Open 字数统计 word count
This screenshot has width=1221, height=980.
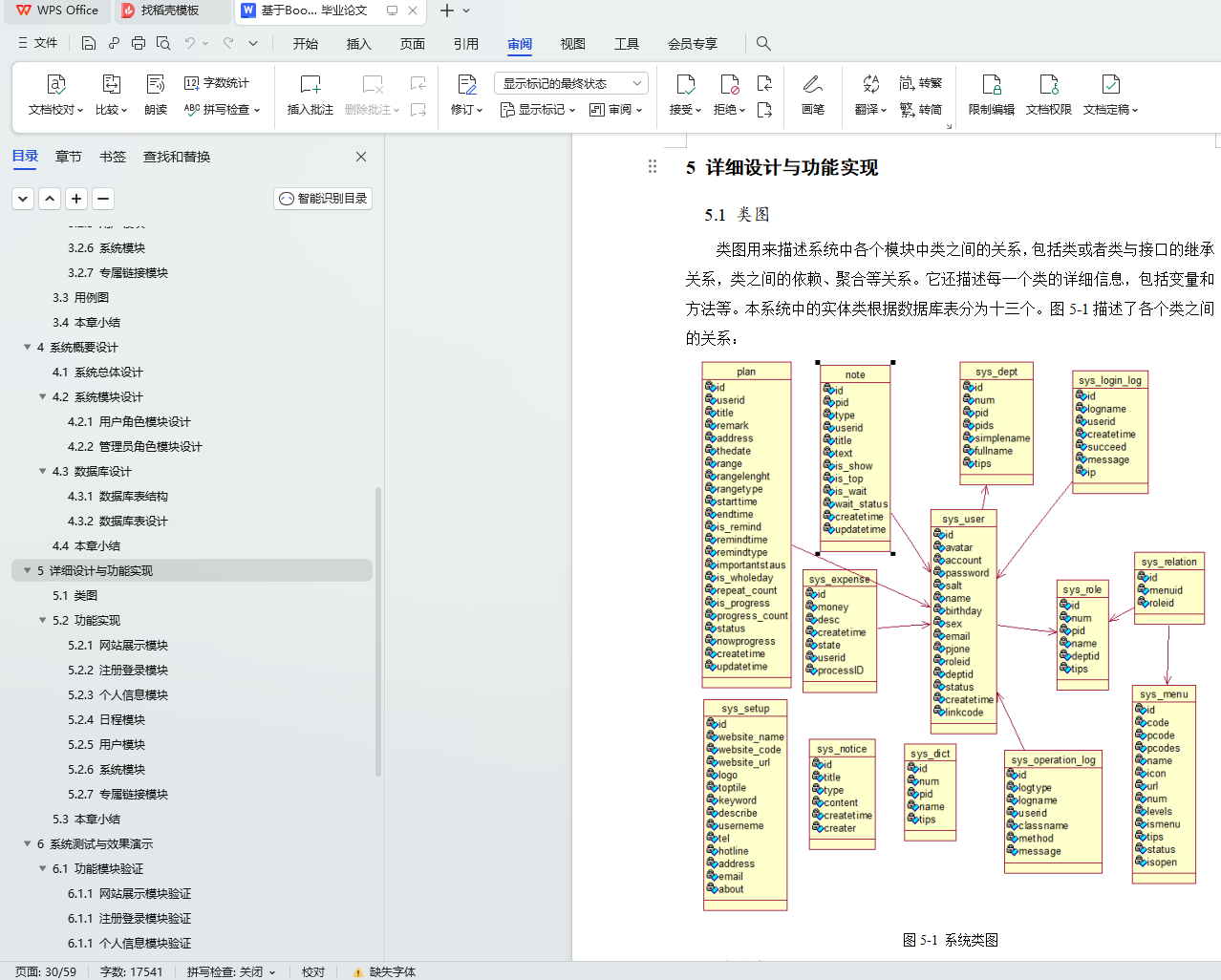click(x=217, y=83)
